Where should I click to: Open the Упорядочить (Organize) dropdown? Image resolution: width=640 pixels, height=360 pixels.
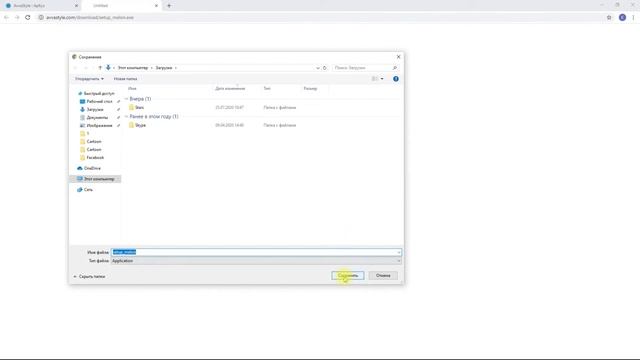click(x=89, y=79)
